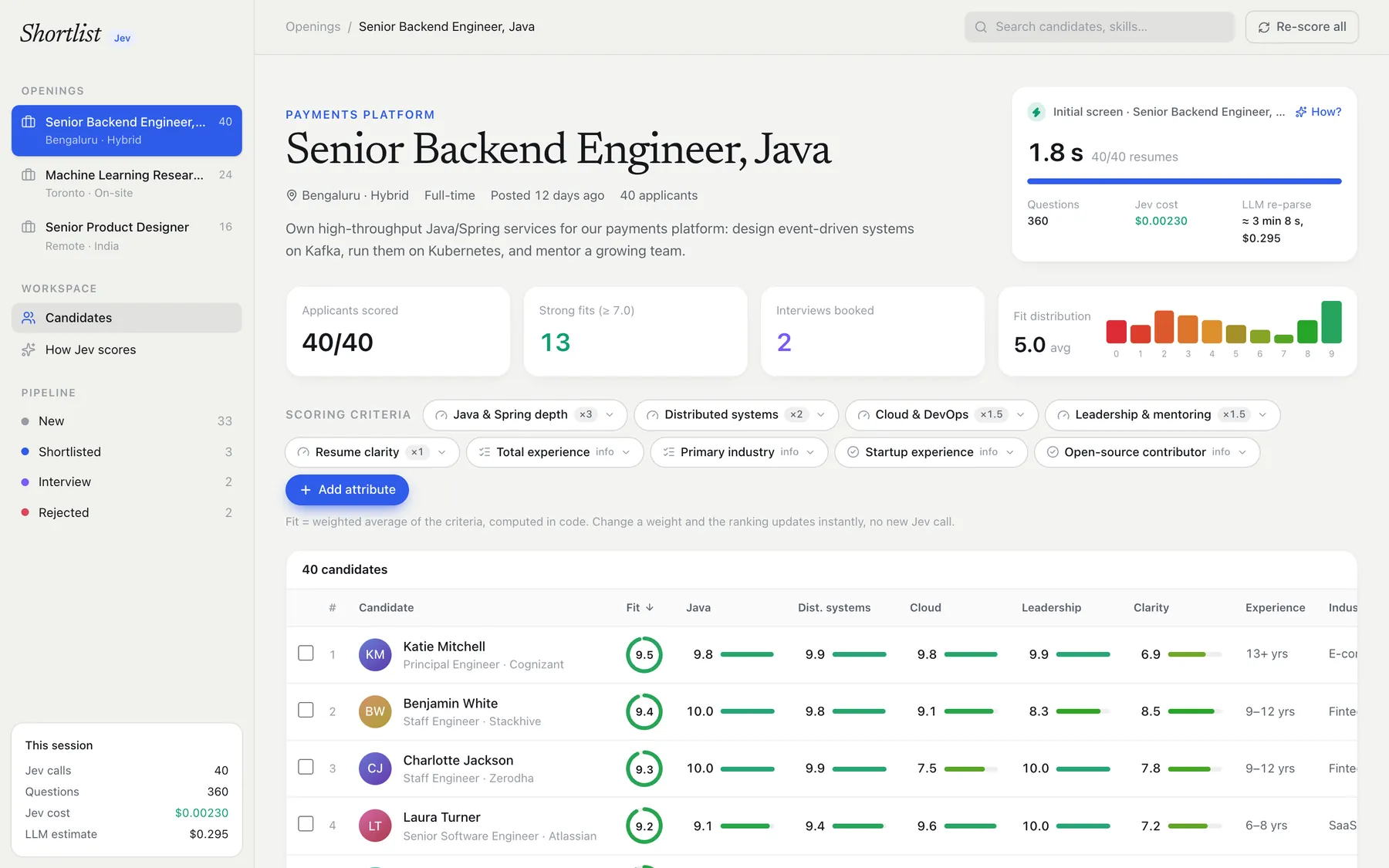This screenshot has height=868, width=1389.
Task: Tick the checkbox for Katie Mitchell
Action: point(306,653)
